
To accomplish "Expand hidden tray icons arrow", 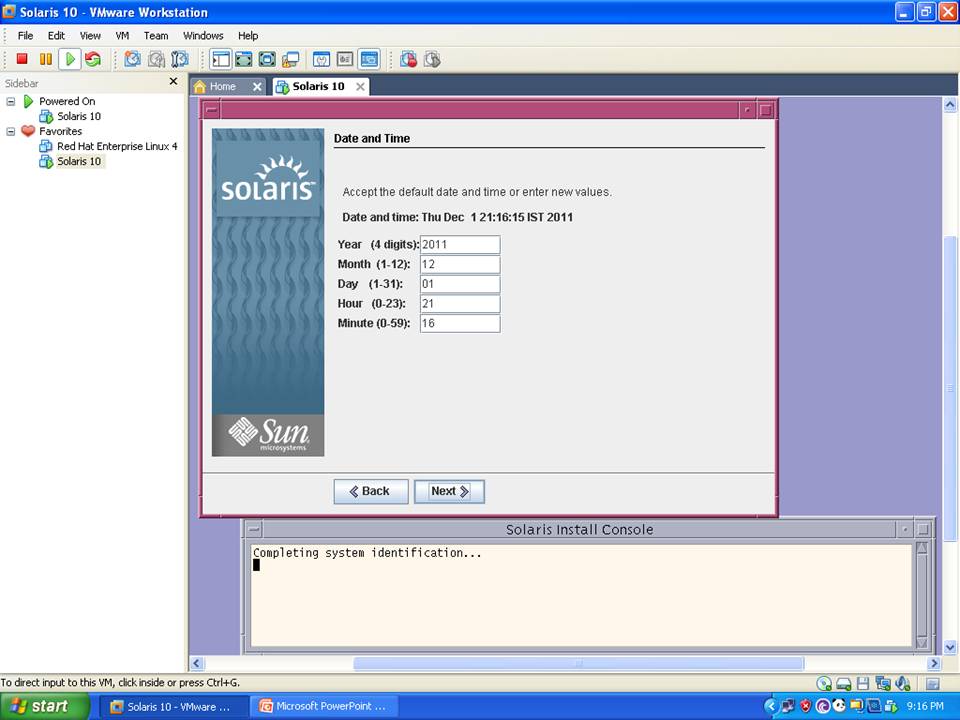I will click(x=770, y=706).
